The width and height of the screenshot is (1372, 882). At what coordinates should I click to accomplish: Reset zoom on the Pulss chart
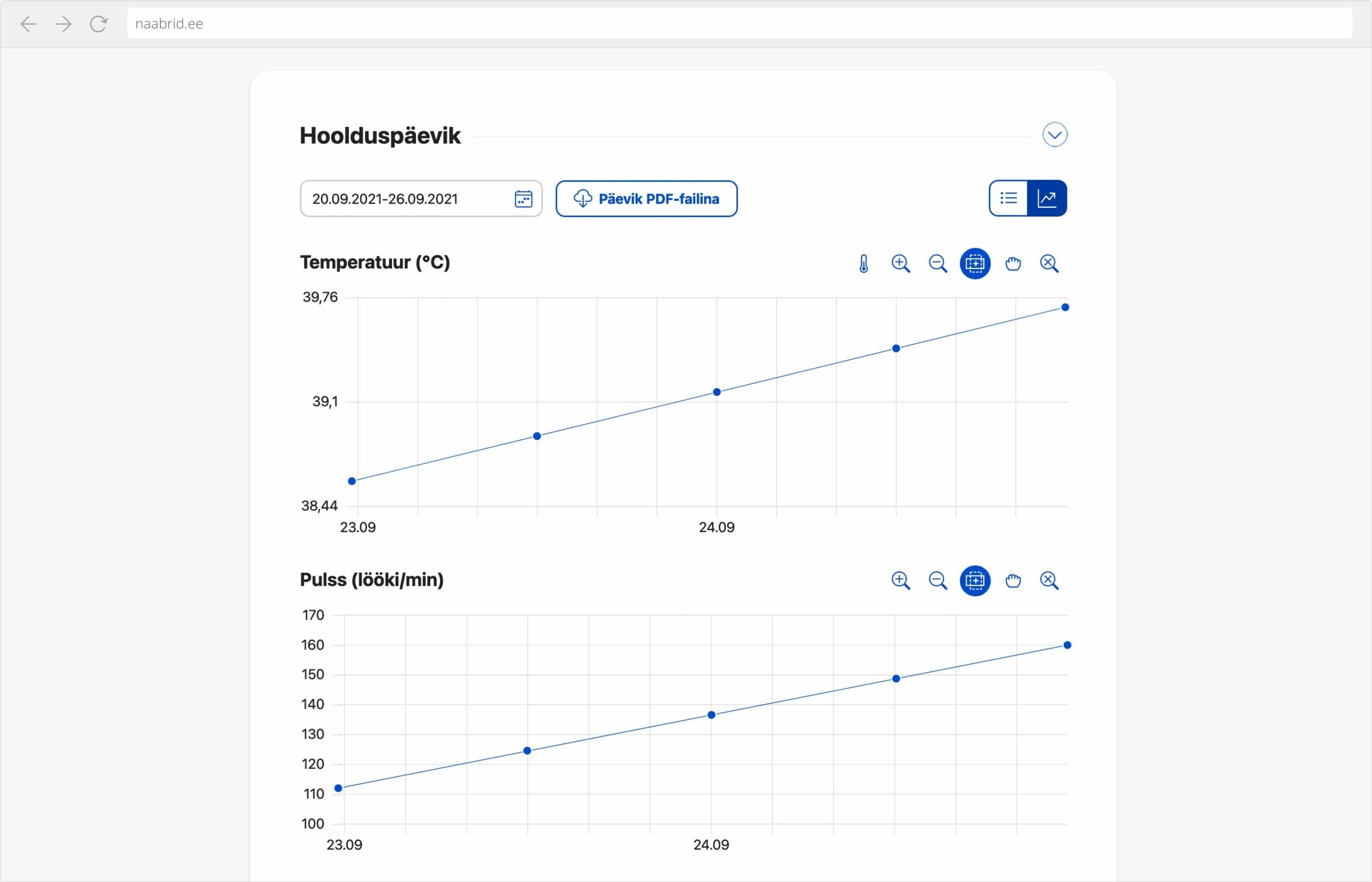tap(1049, 580)
